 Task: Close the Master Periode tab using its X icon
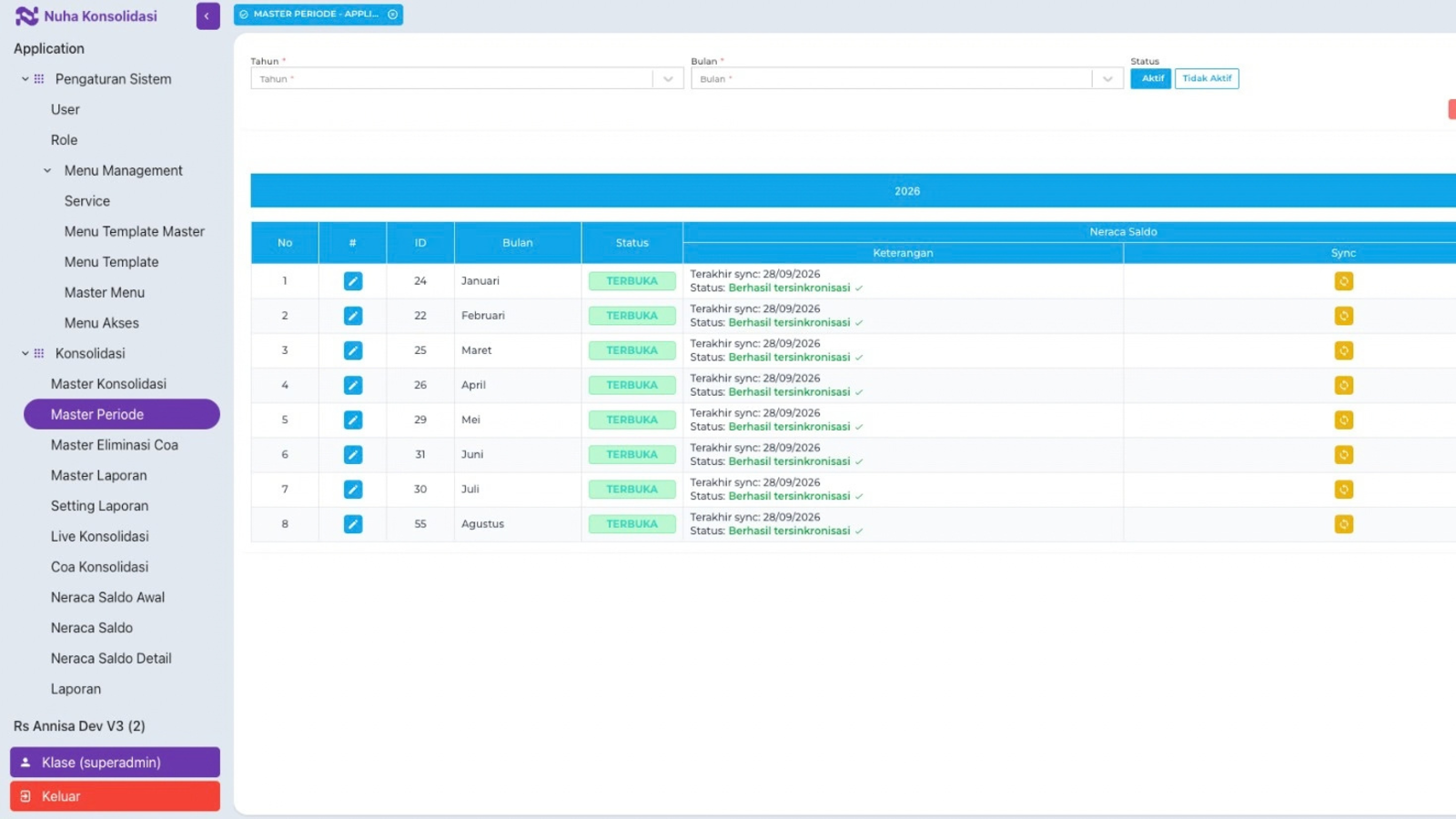393,15
